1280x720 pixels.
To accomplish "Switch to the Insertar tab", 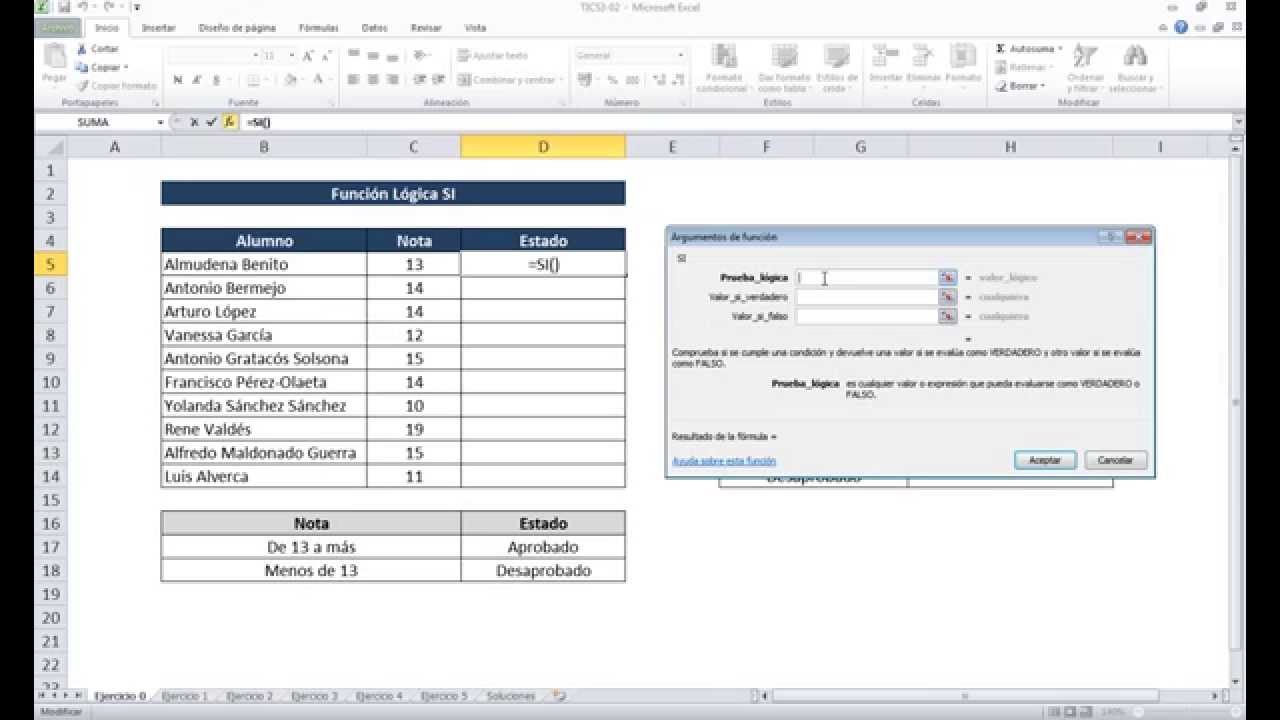I will 158,28.
